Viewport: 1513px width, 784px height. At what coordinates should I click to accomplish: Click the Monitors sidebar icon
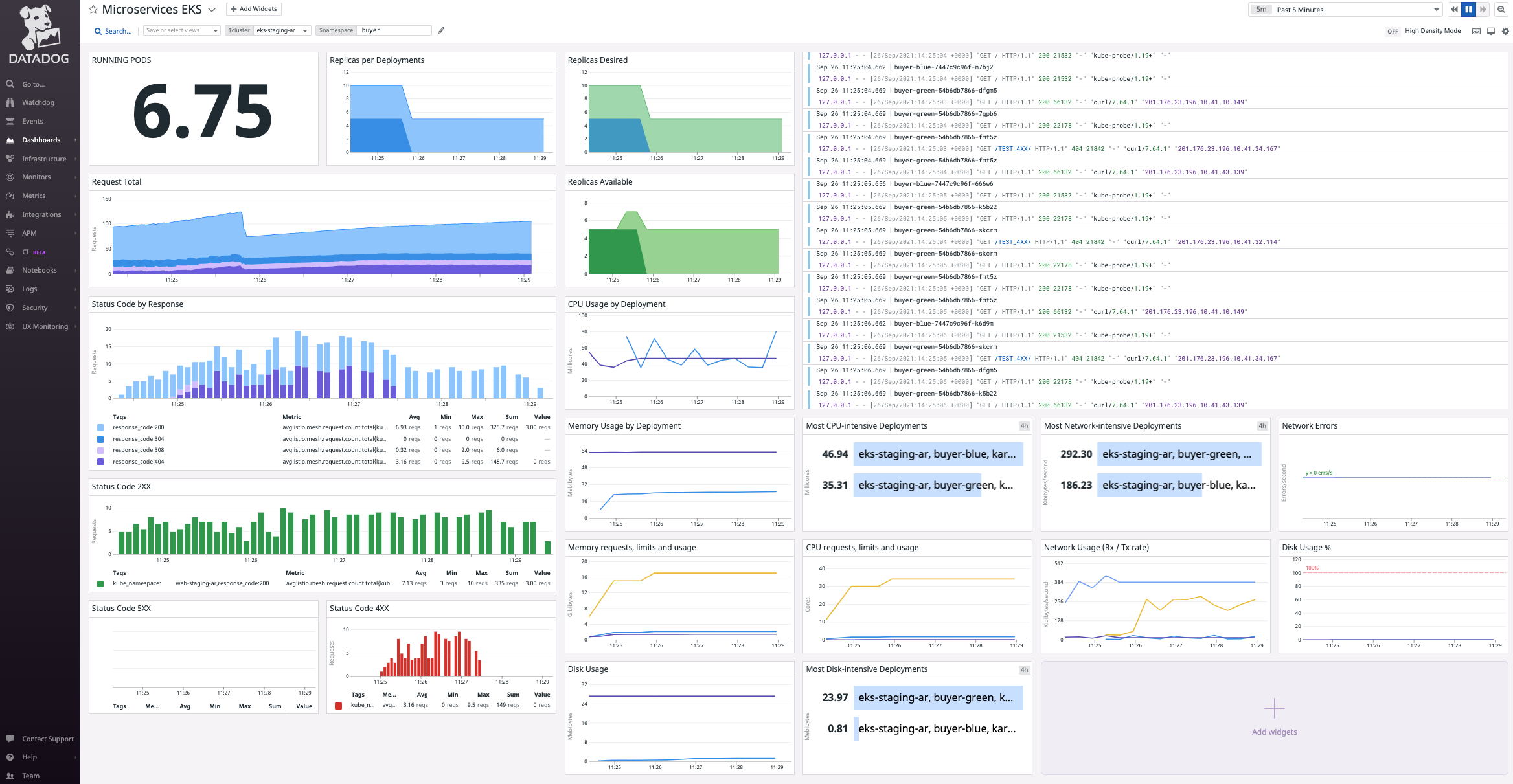point(10,177)
